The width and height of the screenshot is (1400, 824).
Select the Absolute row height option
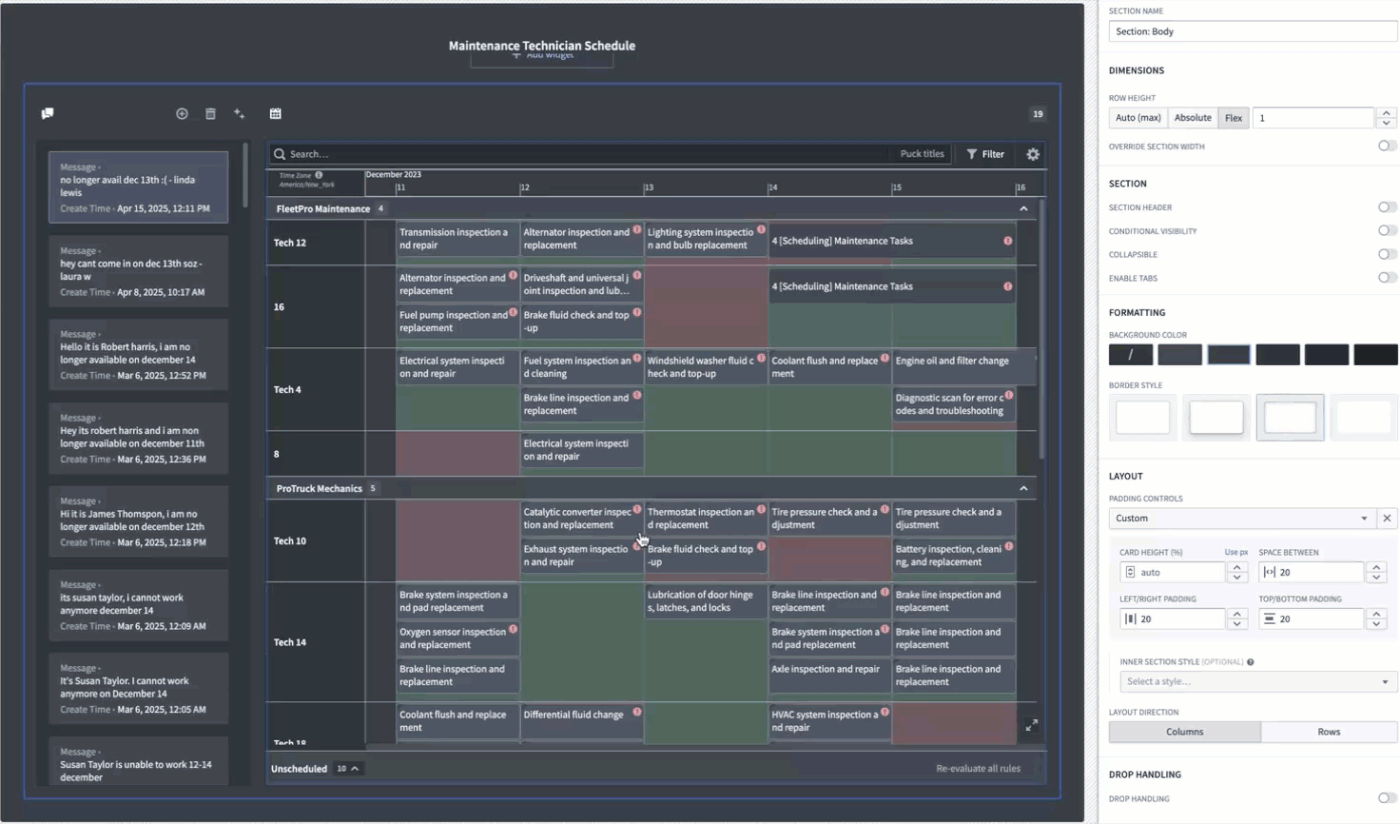[1193, 118]
